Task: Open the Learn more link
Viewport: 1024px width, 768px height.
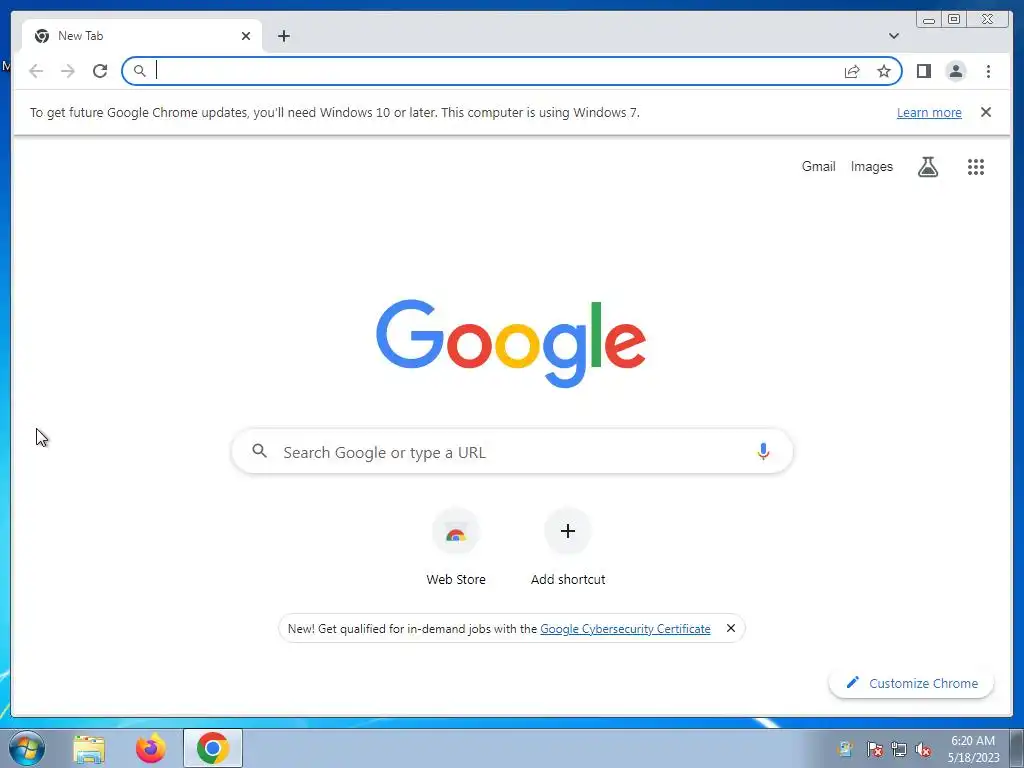Action: tap(929, 112)
